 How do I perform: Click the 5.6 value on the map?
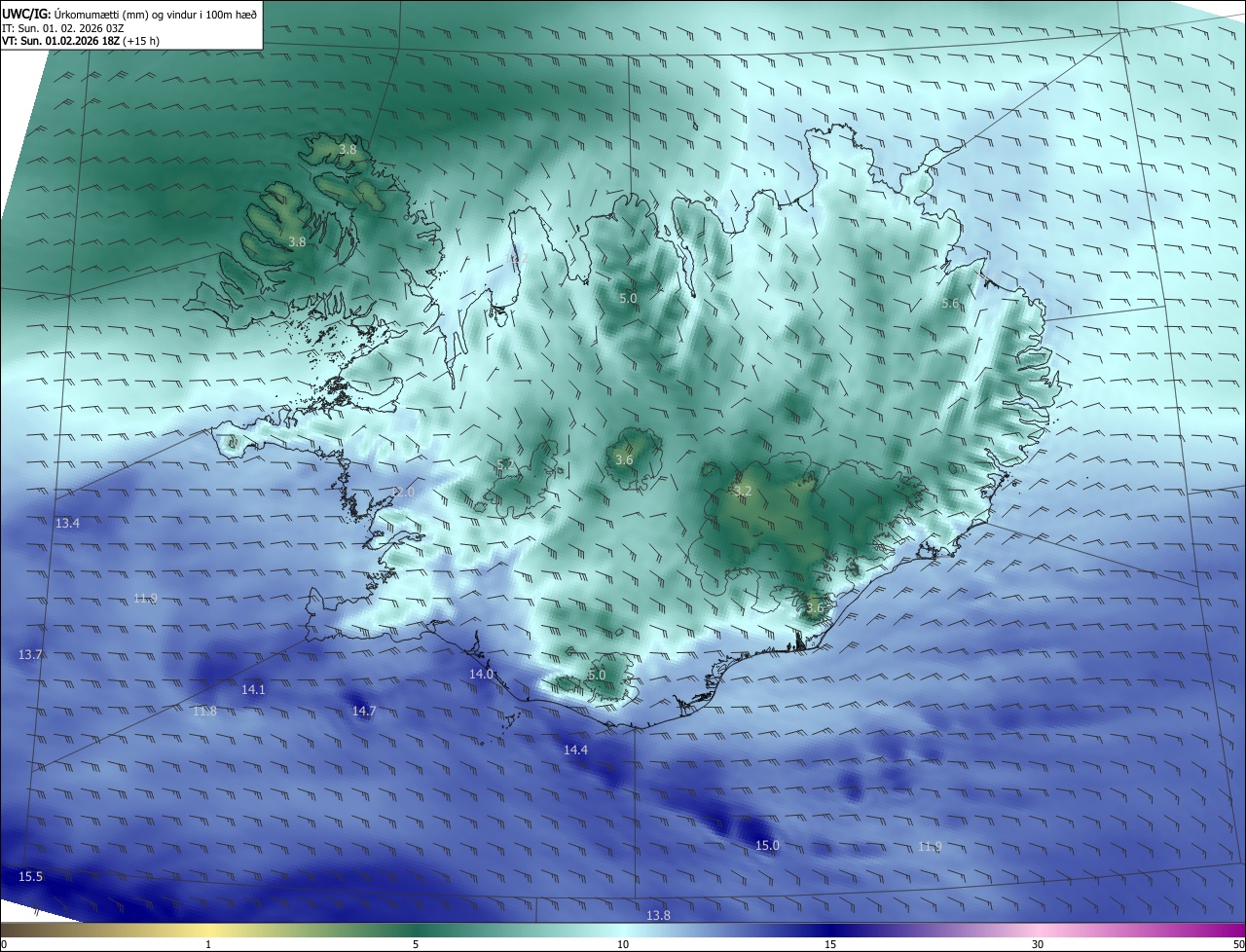(x=950, y=304)
